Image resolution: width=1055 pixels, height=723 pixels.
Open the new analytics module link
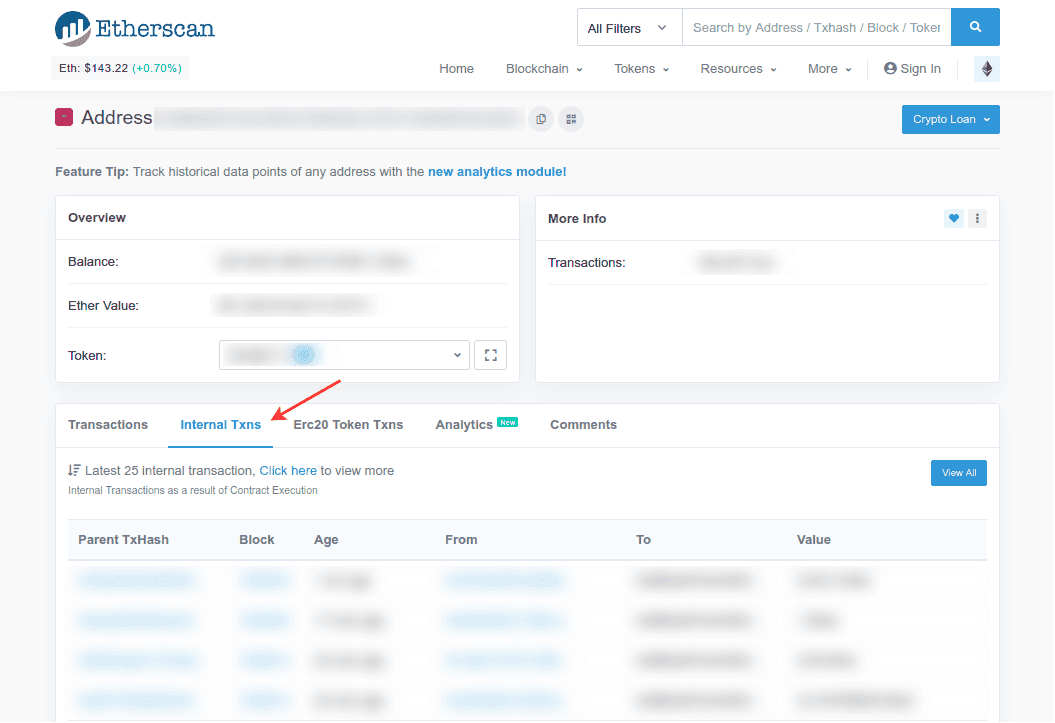point(497,172)
